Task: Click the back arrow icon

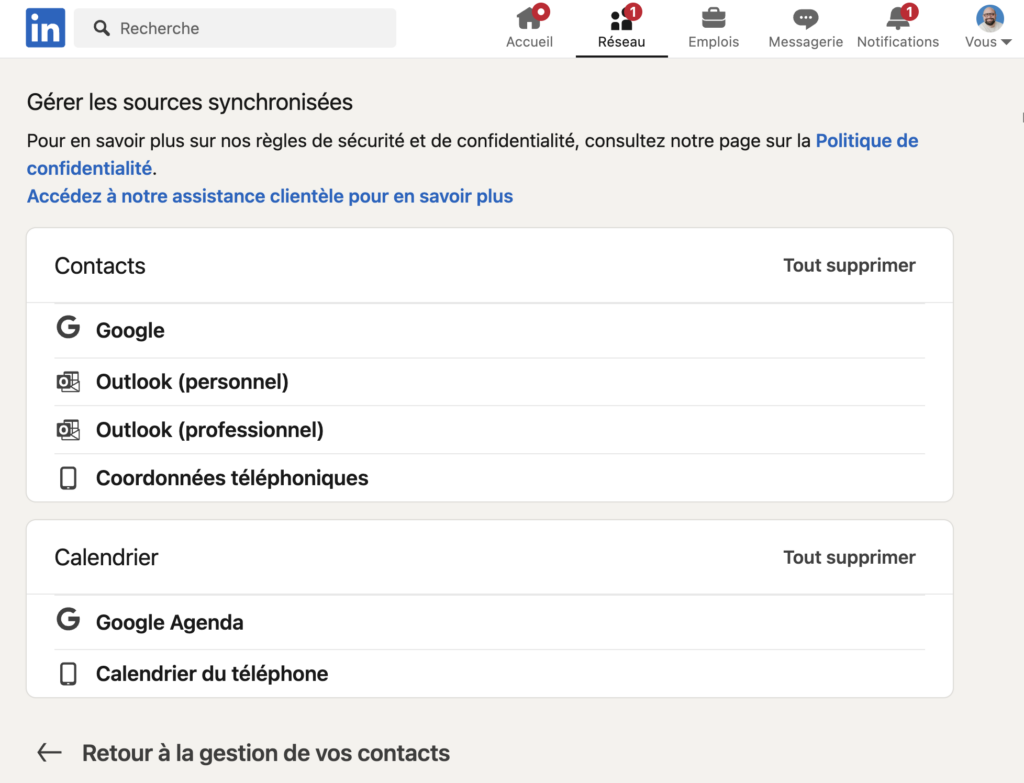Action: [49, 752]
